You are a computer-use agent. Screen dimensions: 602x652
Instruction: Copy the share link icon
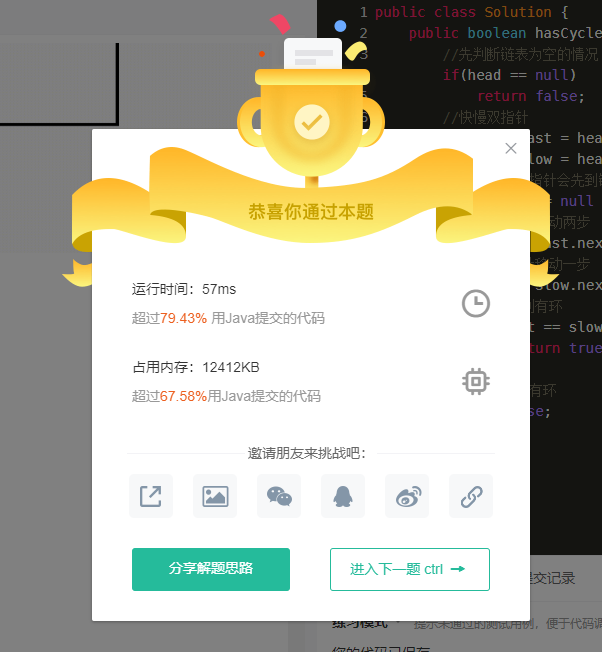pos(471,496)
